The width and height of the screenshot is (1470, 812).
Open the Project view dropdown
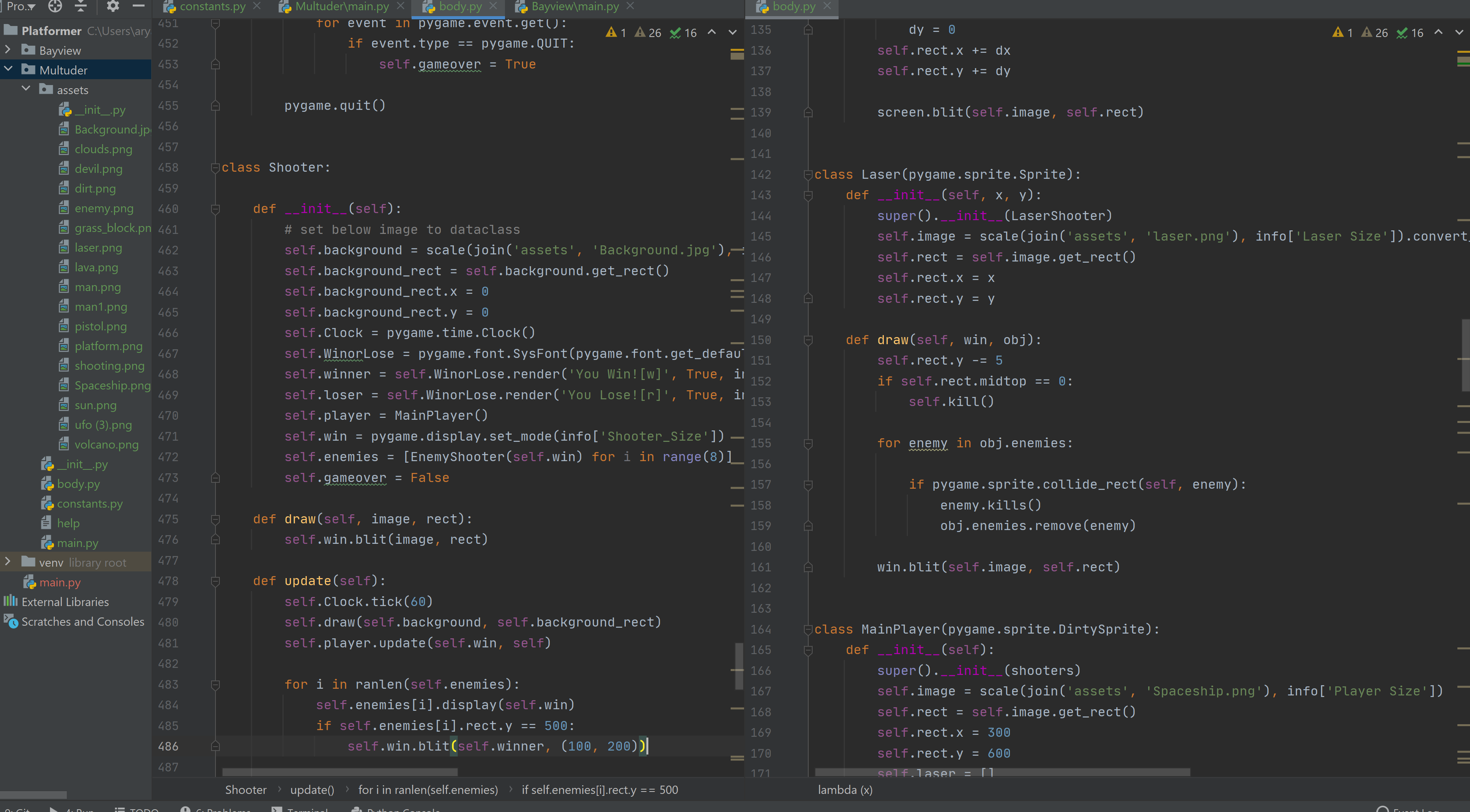pyautogui.click(x=21, y=6)
